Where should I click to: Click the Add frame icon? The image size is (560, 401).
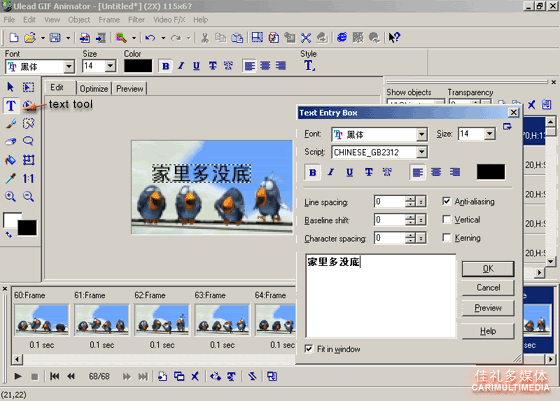pos(162,376)
